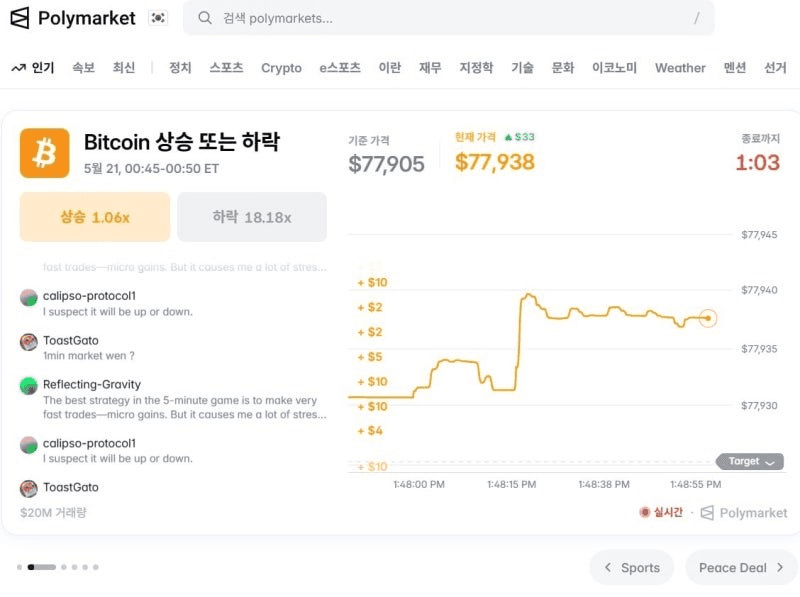
Task: Go to next Peace Deal market
Action: (x=741, y=567)
